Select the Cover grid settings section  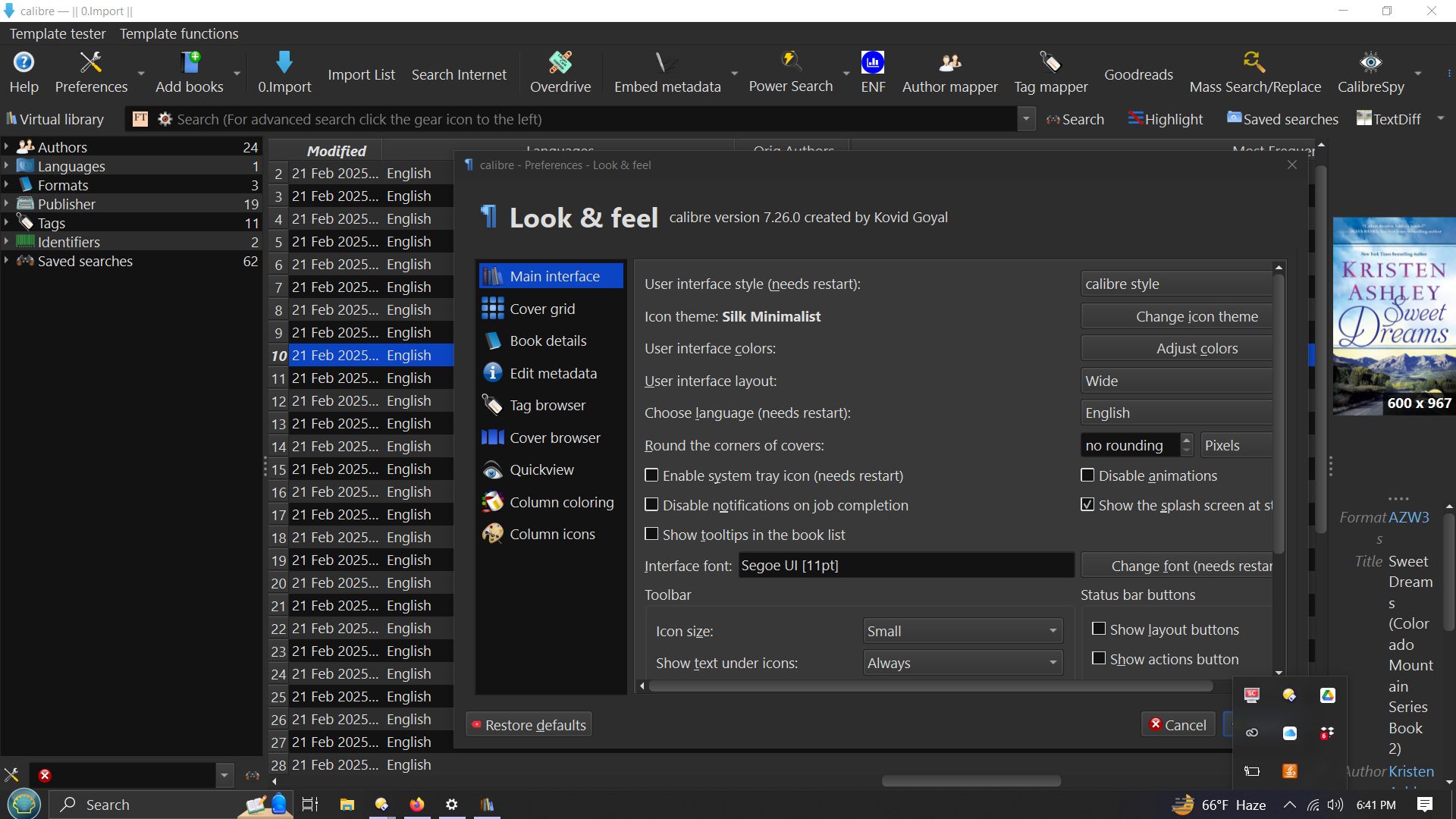(x=542, y=309)
